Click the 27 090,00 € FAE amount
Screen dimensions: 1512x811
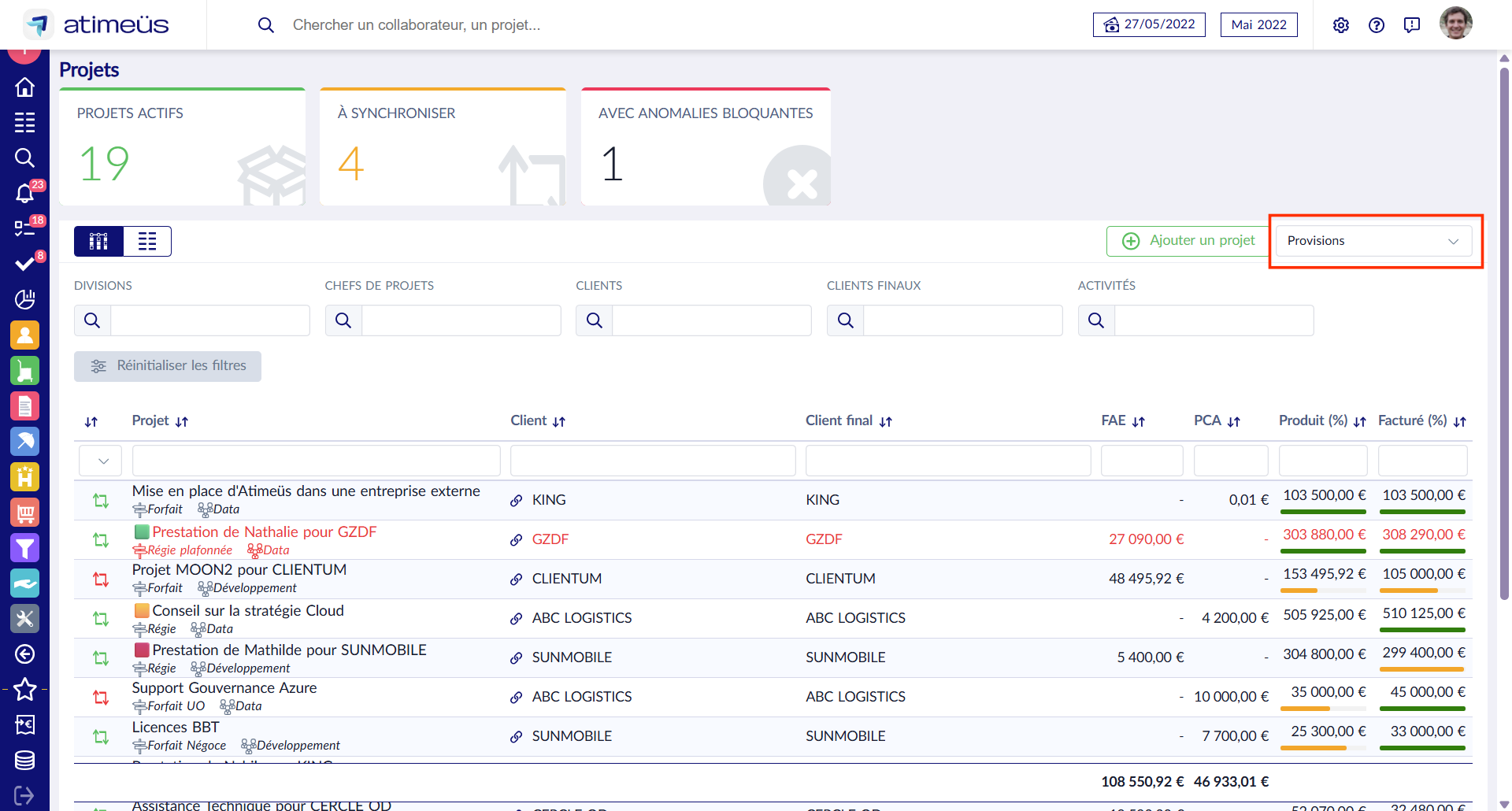pos(1147,539)
